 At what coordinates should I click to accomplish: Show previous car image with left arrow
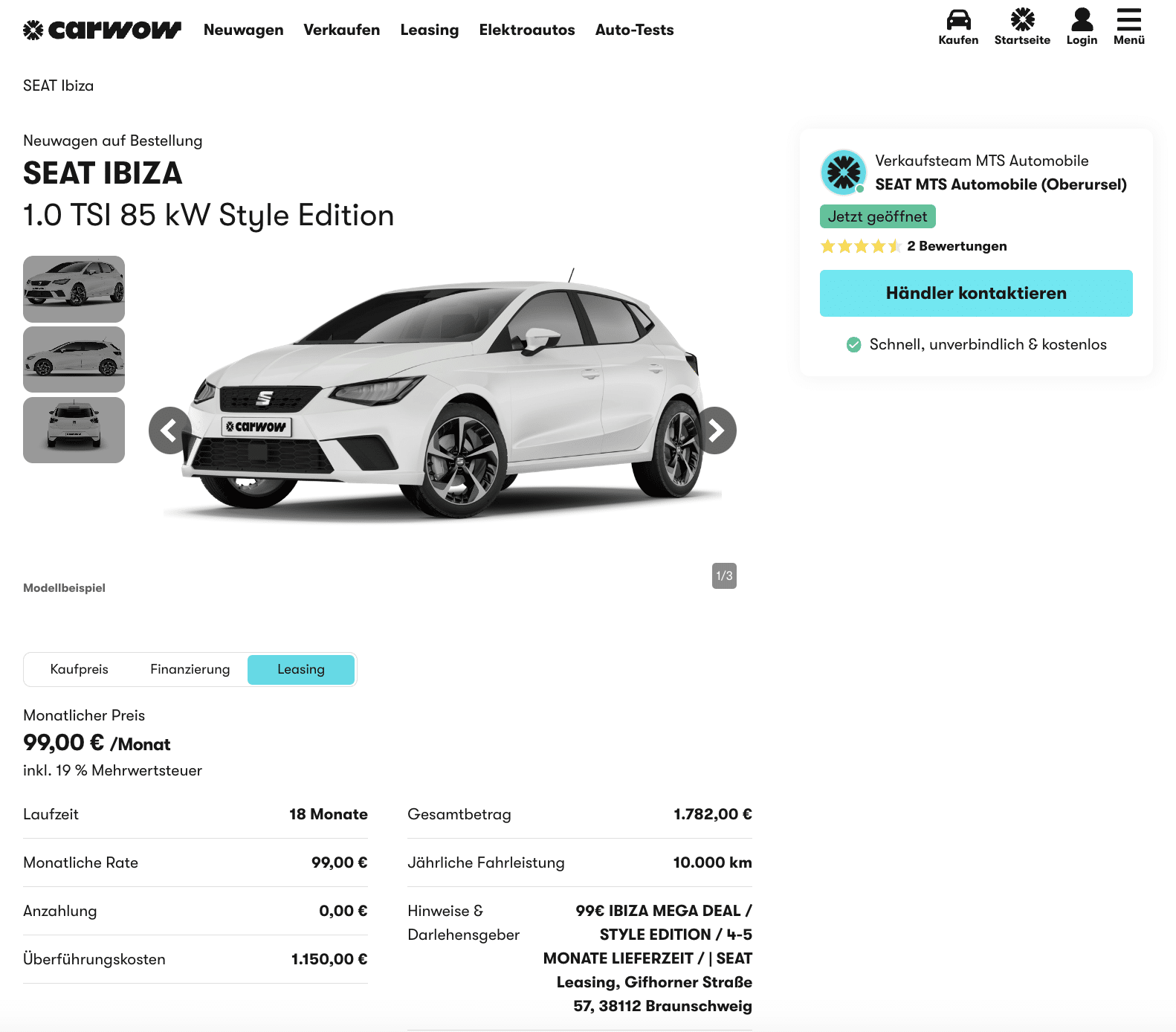pos(171,430)
